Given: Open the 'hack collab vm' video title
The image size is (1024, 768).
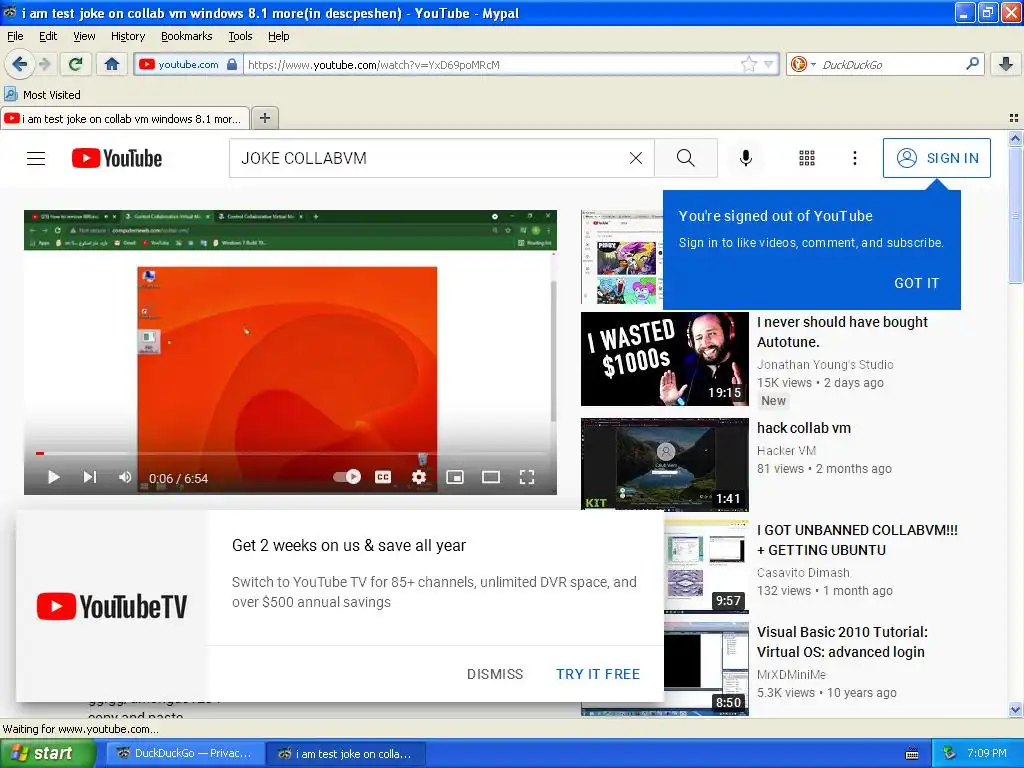Looking at the screenshot, I should (804, 428).
